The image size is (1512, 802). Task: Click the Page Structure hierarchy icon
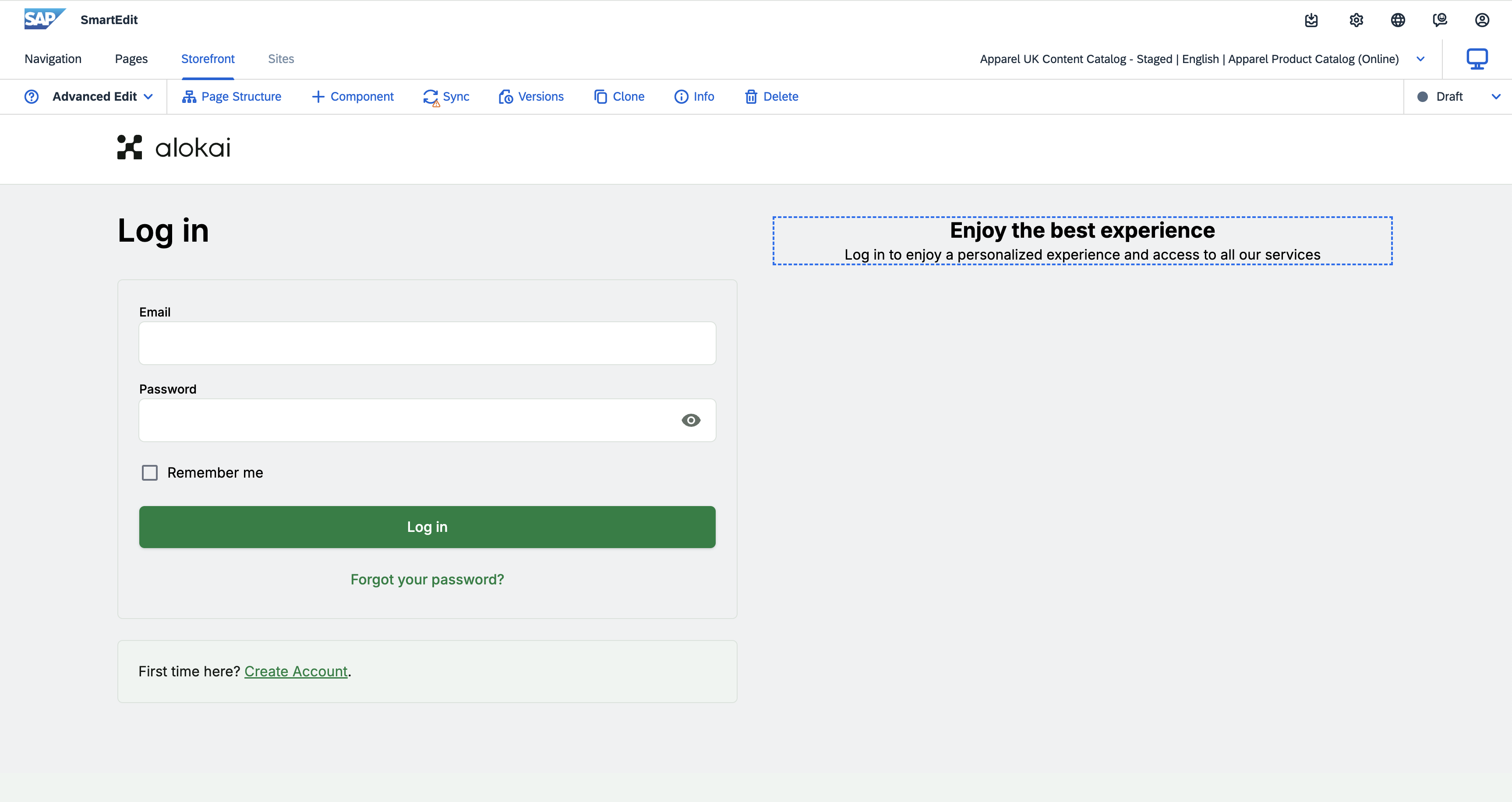(189, 97)
